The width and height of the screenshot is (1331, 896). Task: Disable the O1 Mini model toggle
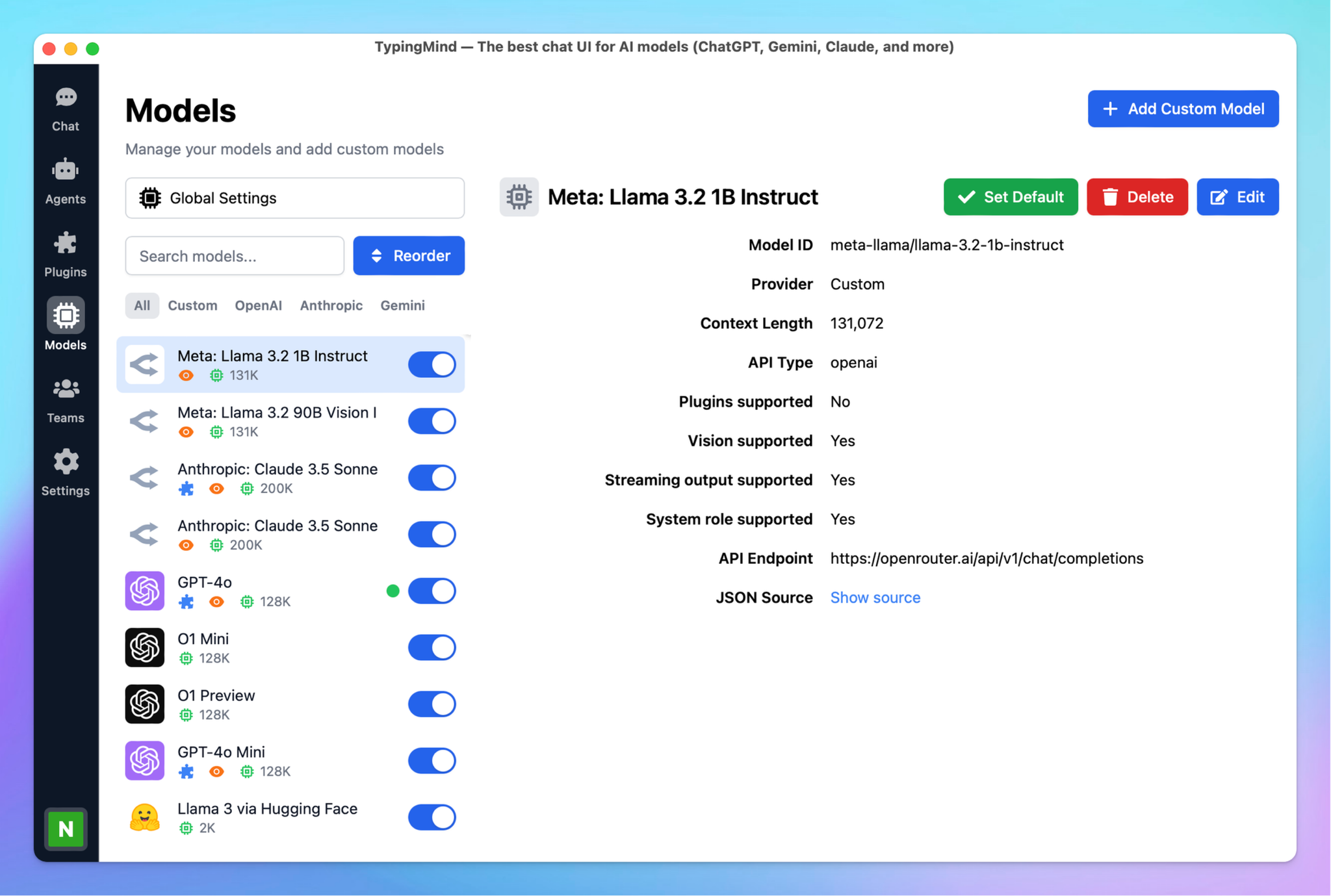pyautogui.click(x=432, y=647)
